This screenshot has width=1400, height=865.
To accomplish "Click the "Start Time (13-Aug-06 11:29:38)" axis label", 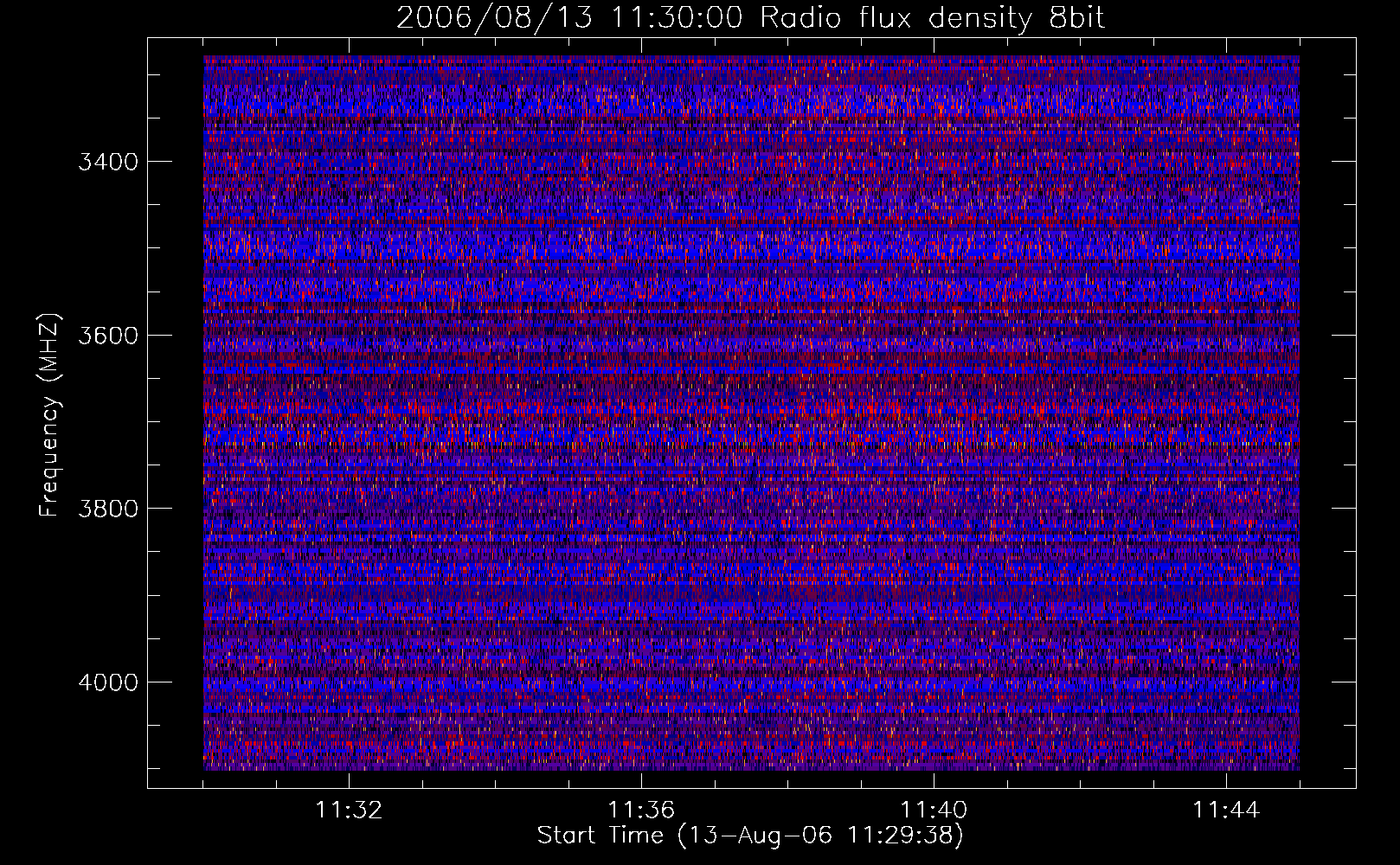I will (x=750, y=836).
